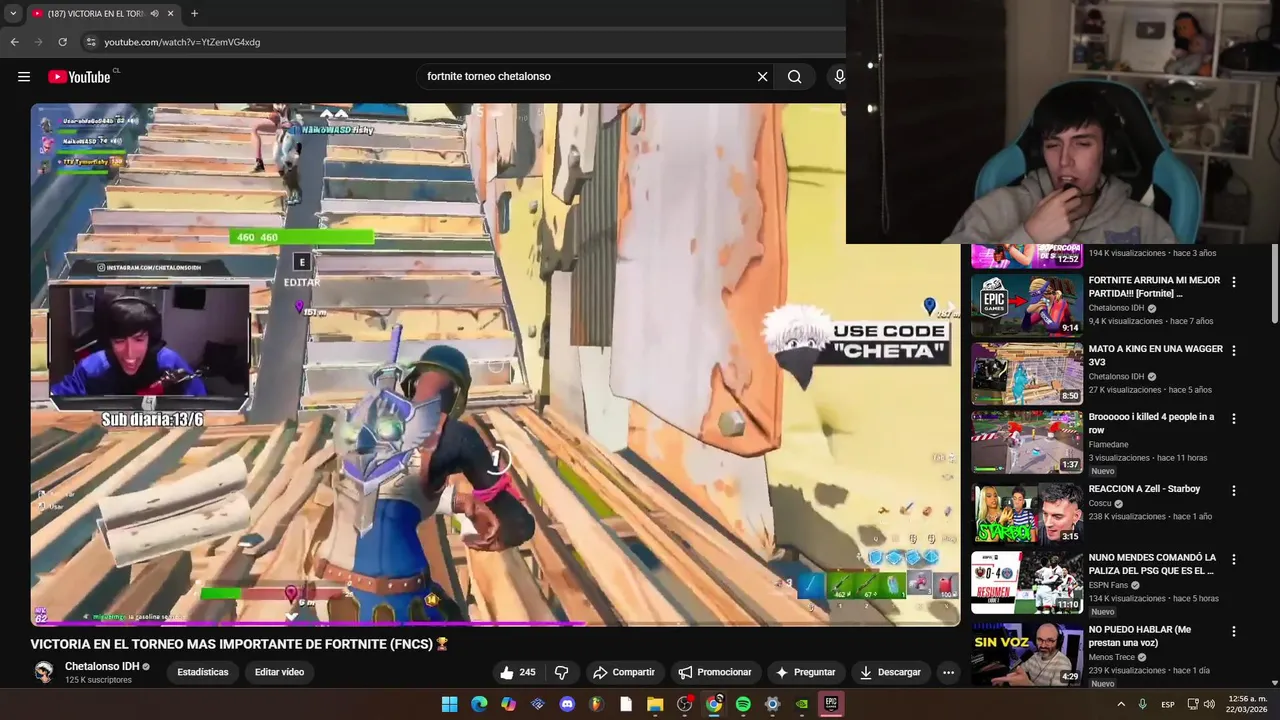1280x720 pixels.
Task: Run search with the magnifier button
Action: pos(794,77)
